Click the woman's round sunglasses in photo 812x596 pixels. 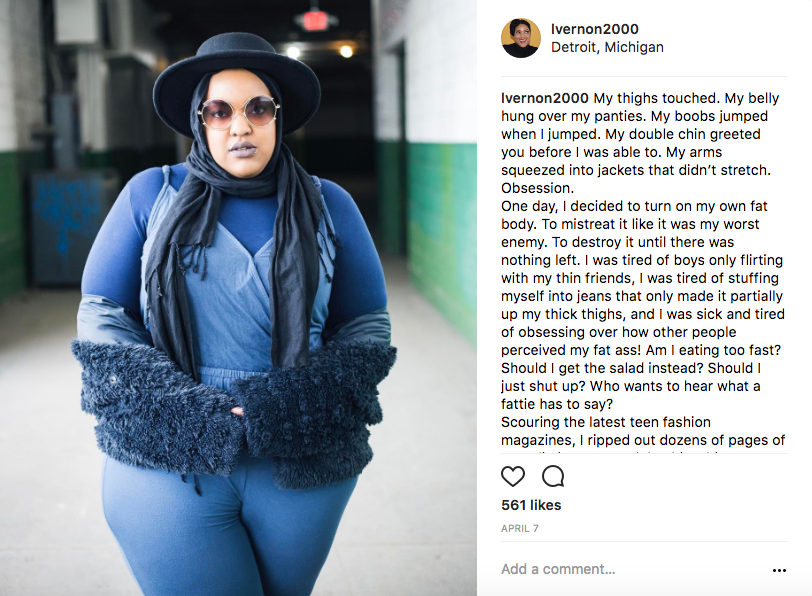pyautogui.click(x=239, y=112)
